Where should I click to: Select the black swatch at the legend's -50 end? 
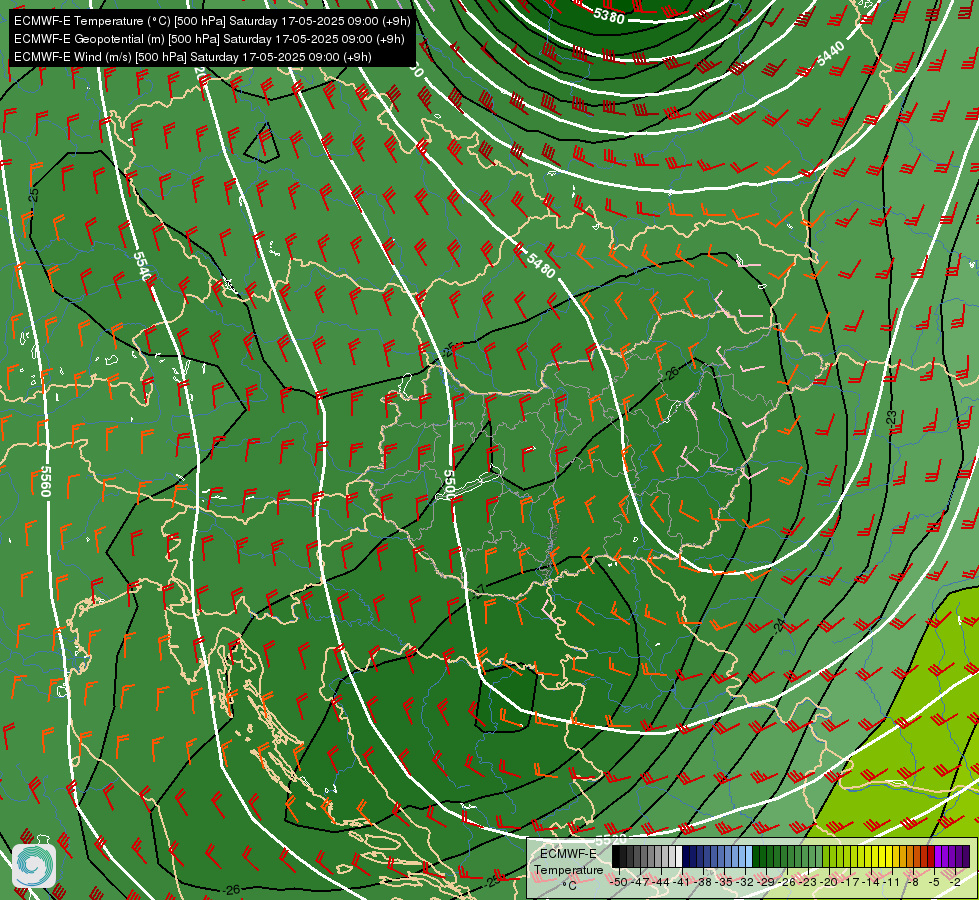(x=616, y=856)
